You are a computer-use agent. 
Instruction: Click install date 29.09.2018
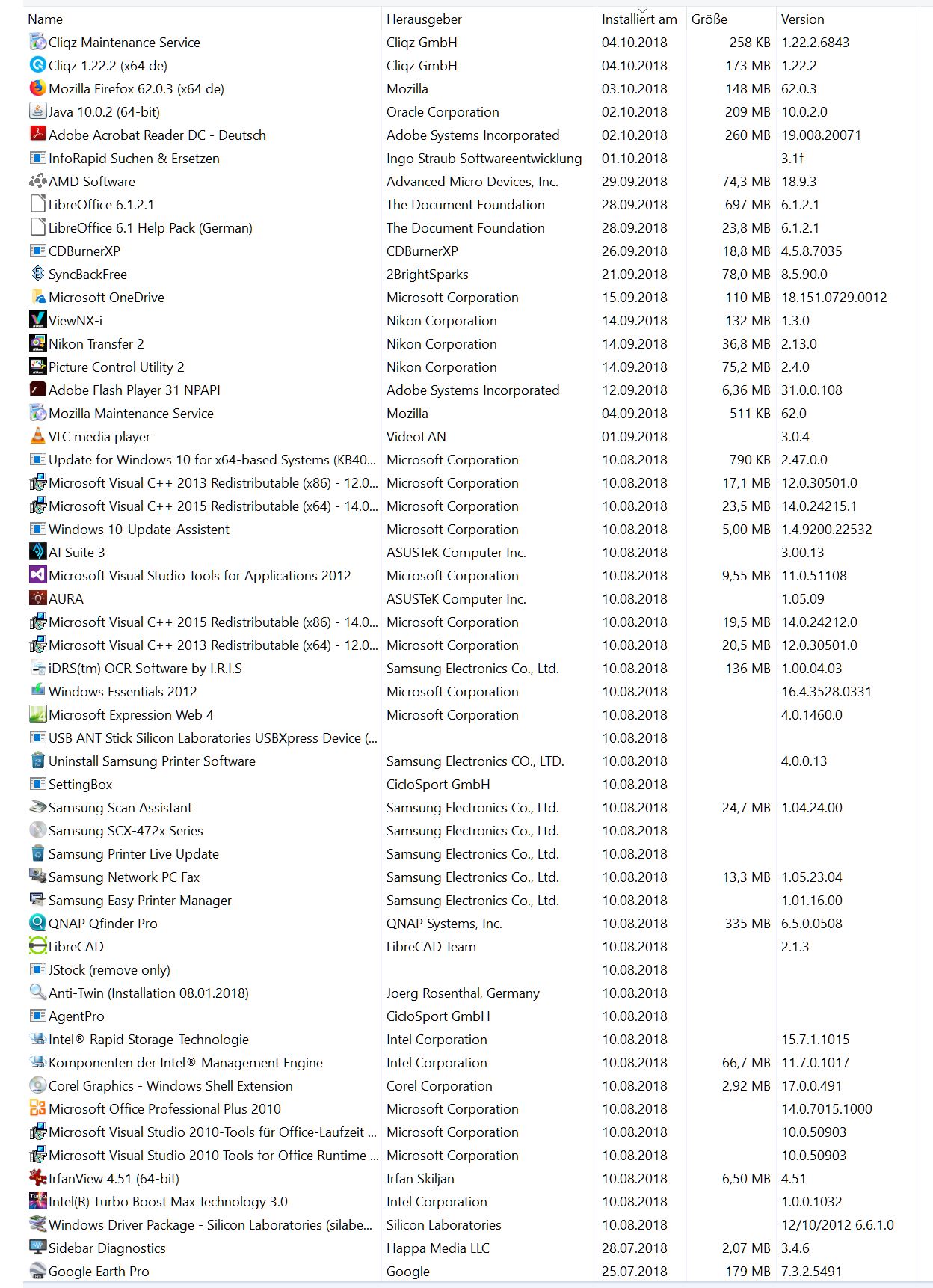pos(635,181)
